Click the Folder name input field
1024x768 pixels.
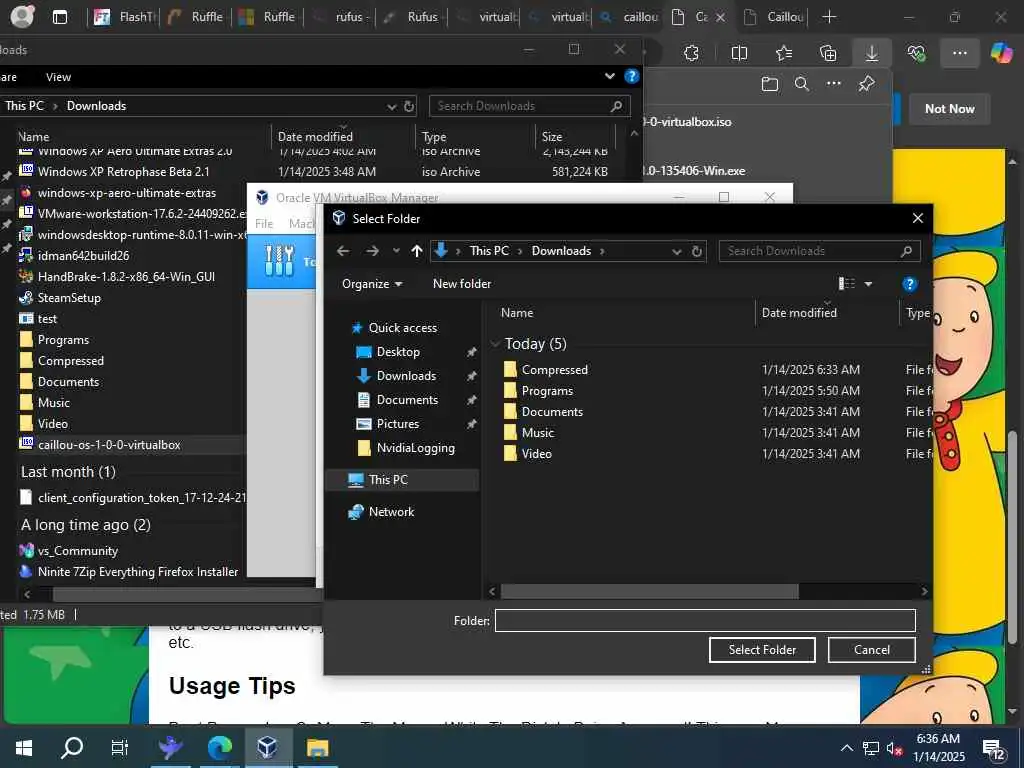pyautogui.click(x=705, y=620)
